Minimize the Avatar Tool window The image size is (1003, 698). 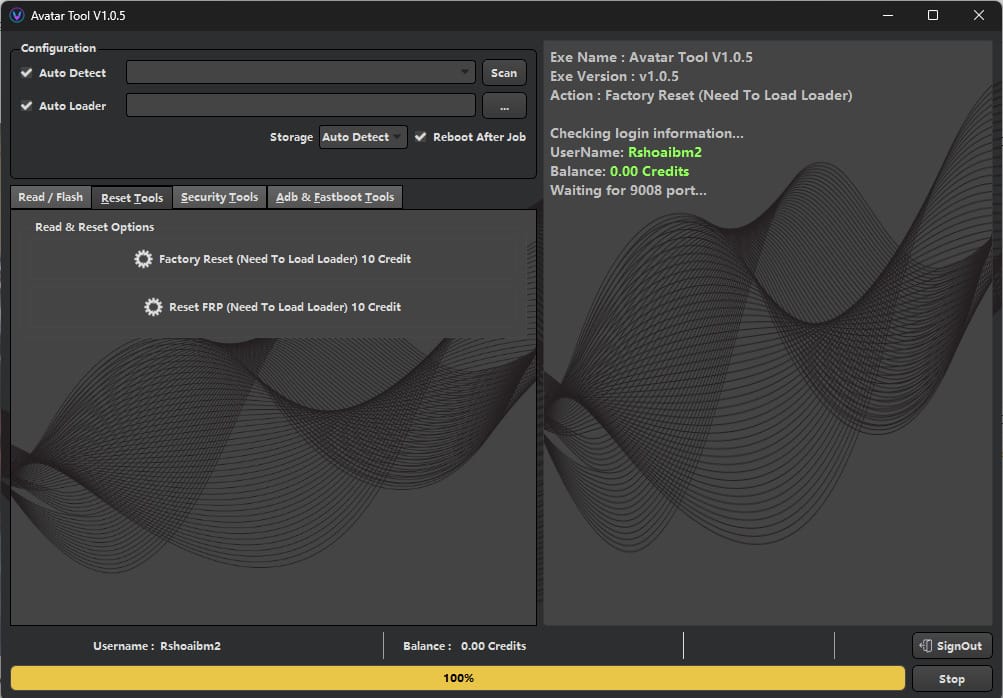(886, 15)
